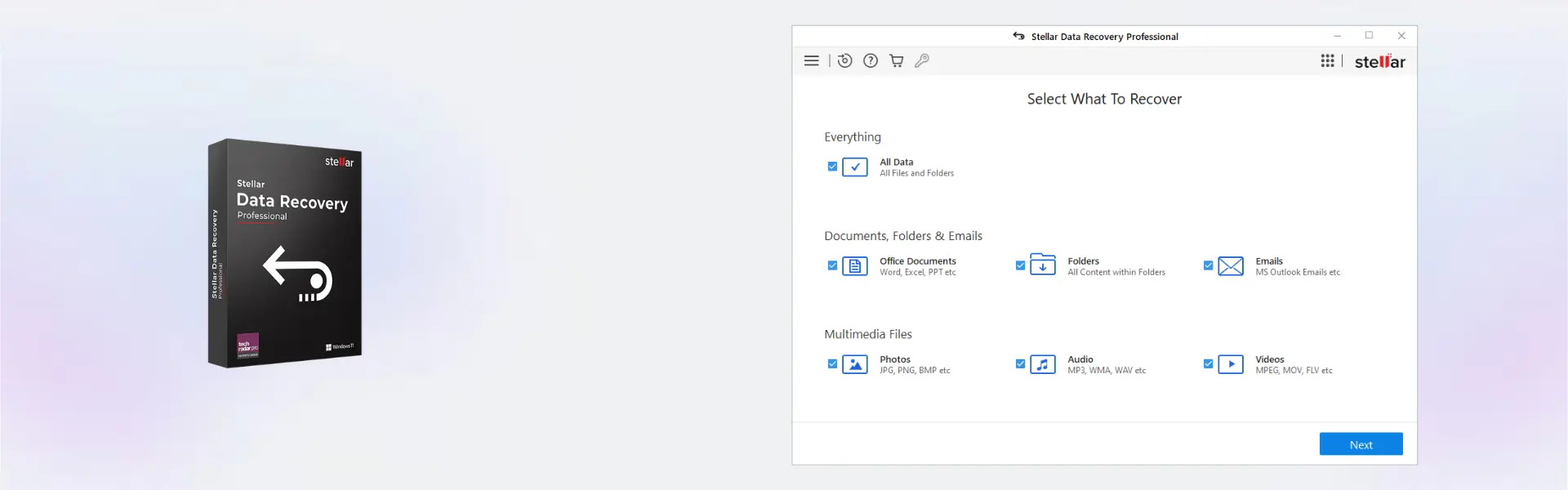Toggle the Audio checkbox
This screenshot has width=1568, height=490.
1020,364
